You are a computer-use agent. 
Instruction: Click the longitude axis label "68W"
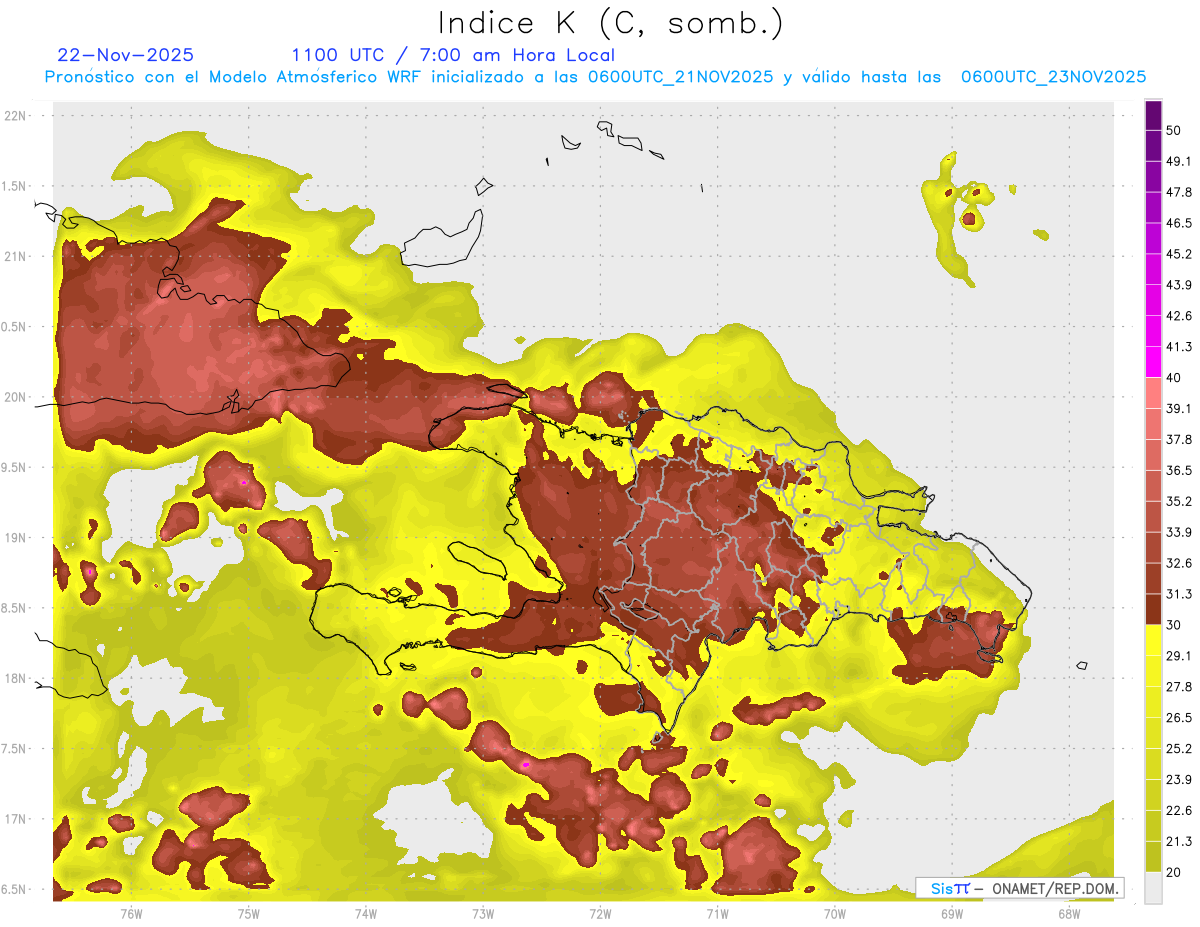[x=1069, y=913]
